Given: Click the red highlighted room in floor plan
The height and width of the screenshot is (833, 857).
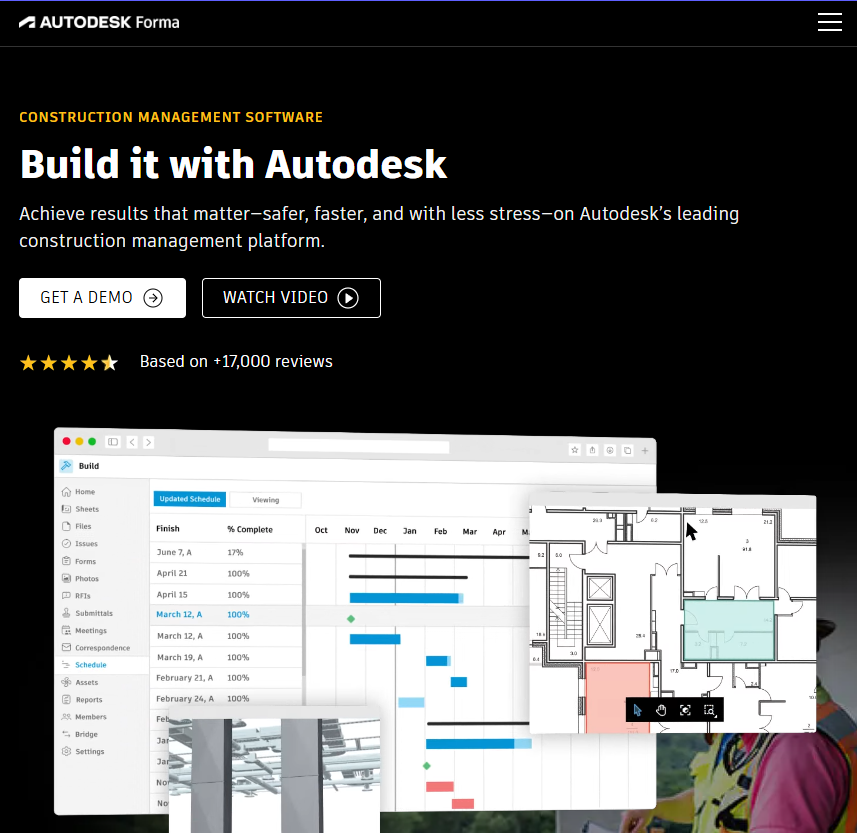Looking at the screenshot, I should coord(618,697).
